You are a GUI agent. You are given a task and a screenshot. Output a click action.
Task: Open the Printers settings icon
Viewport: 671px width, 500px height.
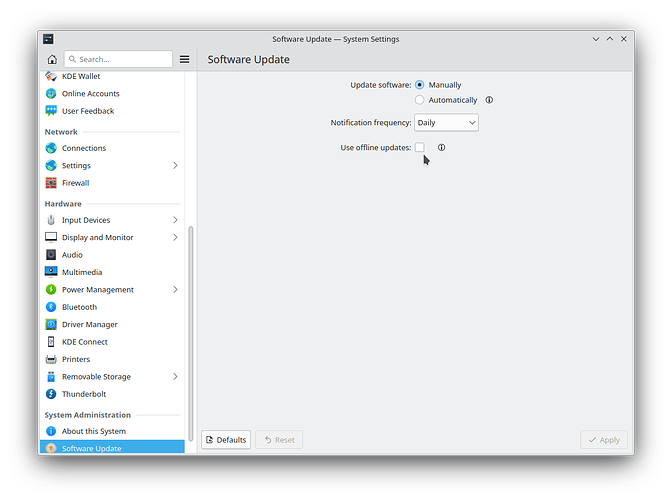tap(52, 359)
